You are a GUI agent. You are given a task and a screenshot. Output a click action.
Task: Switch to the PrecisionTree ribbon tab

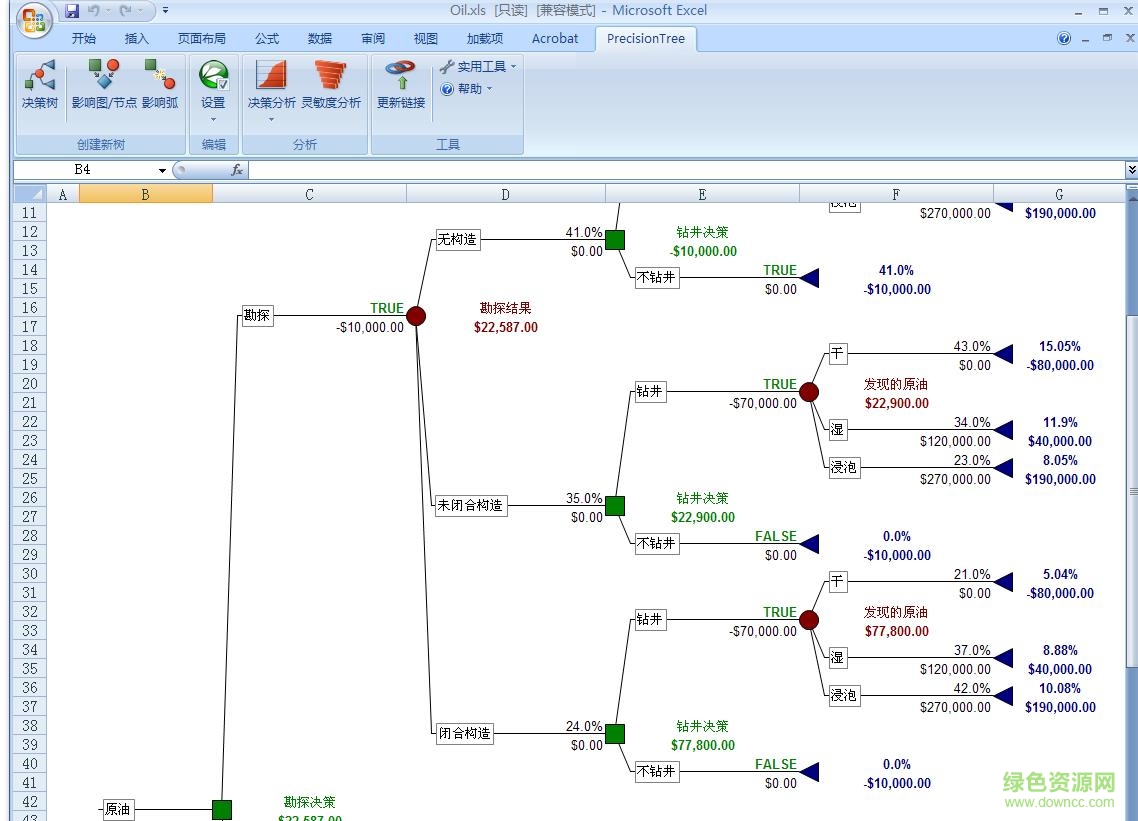pyautogui.click(x=645, y=39)
